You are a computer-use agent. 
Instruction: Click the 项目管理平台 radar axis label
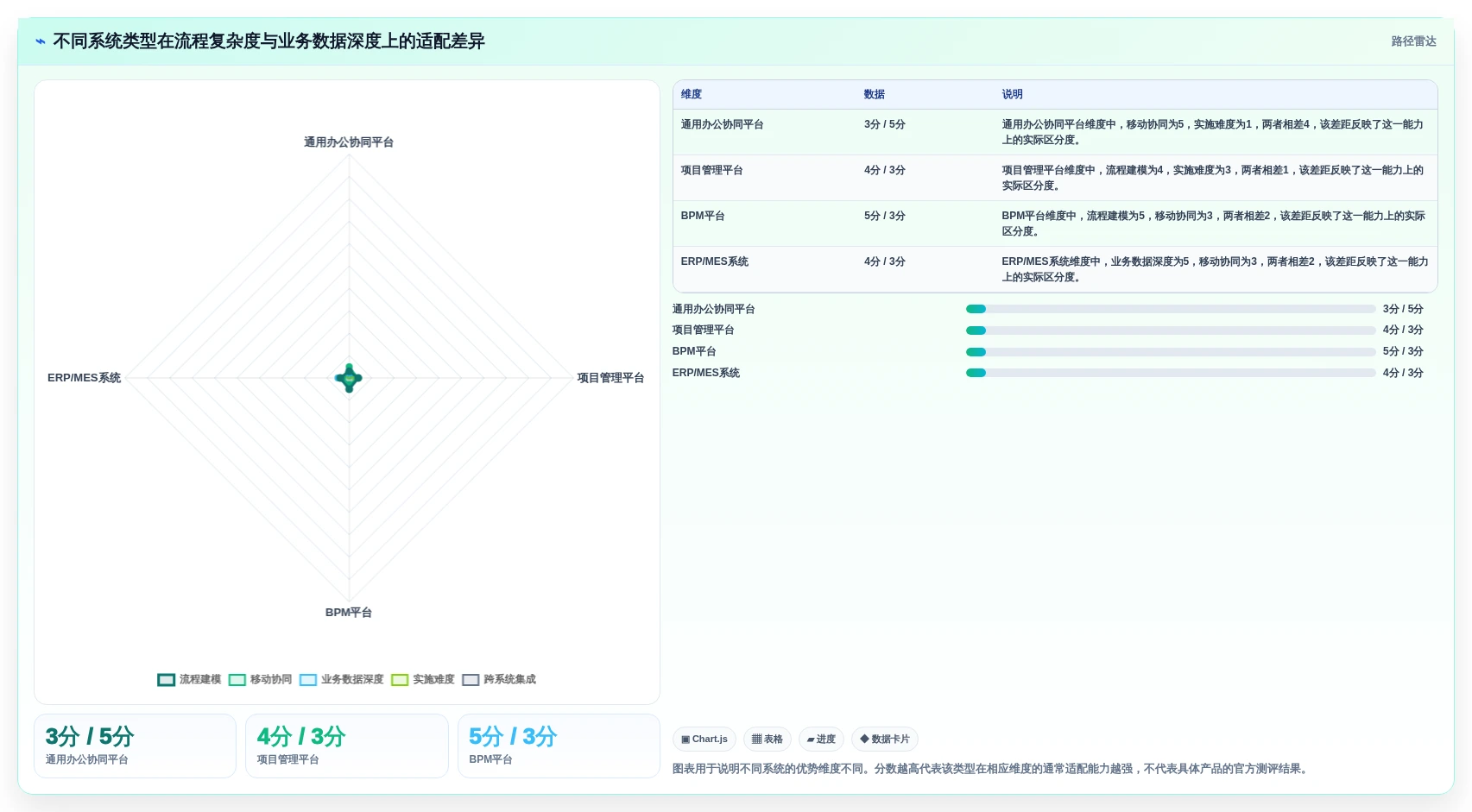(610, 378)
